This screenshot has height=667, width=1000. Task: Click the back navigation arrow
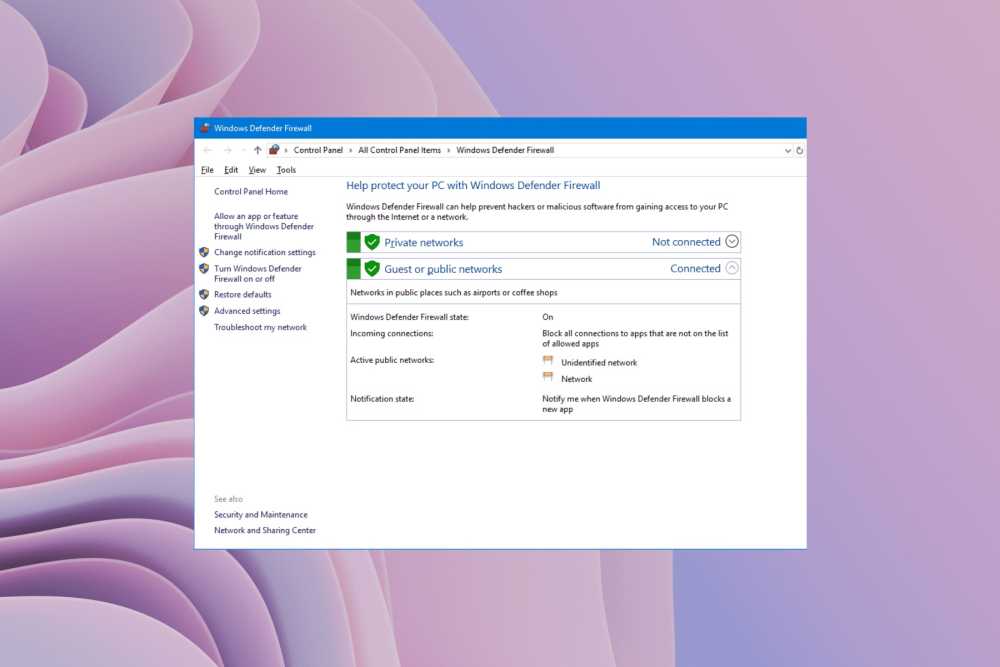click(x=207, y=149)
